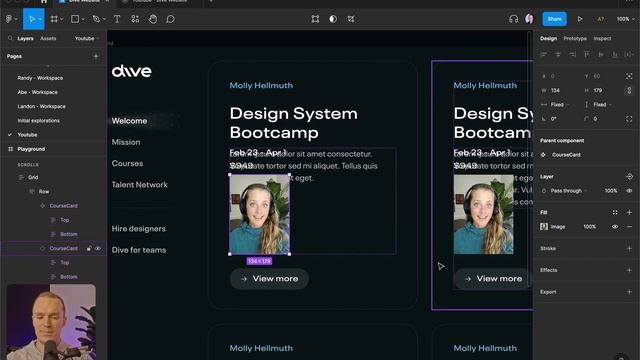Click Align left icon

tap(544, 54)
